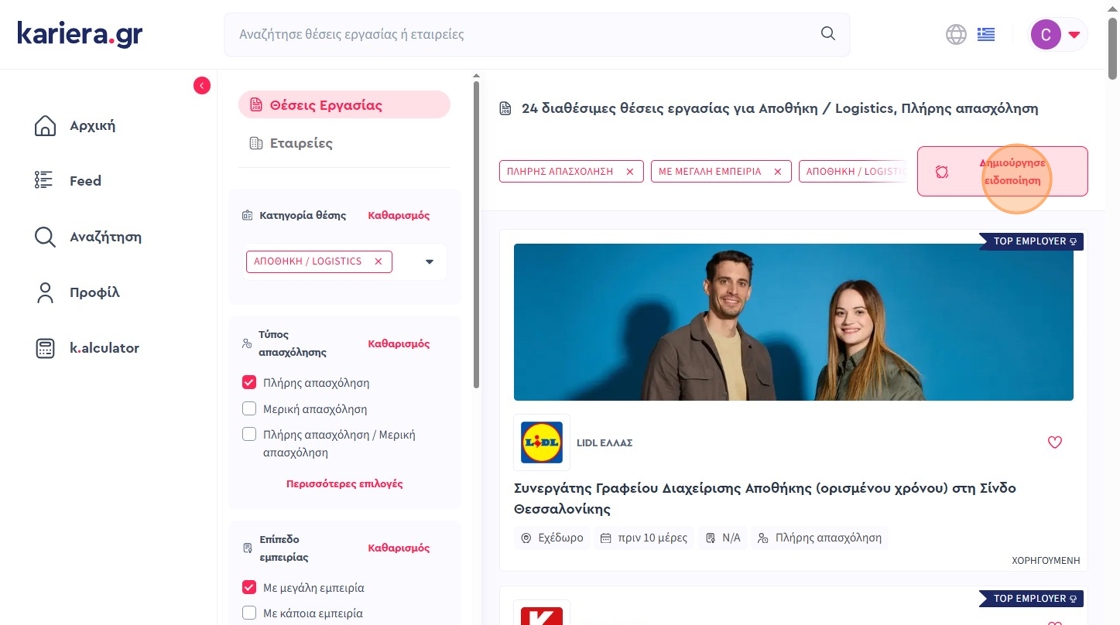Open the LIDL company logo
This screenshot has height=625, width=1120.
541,442
